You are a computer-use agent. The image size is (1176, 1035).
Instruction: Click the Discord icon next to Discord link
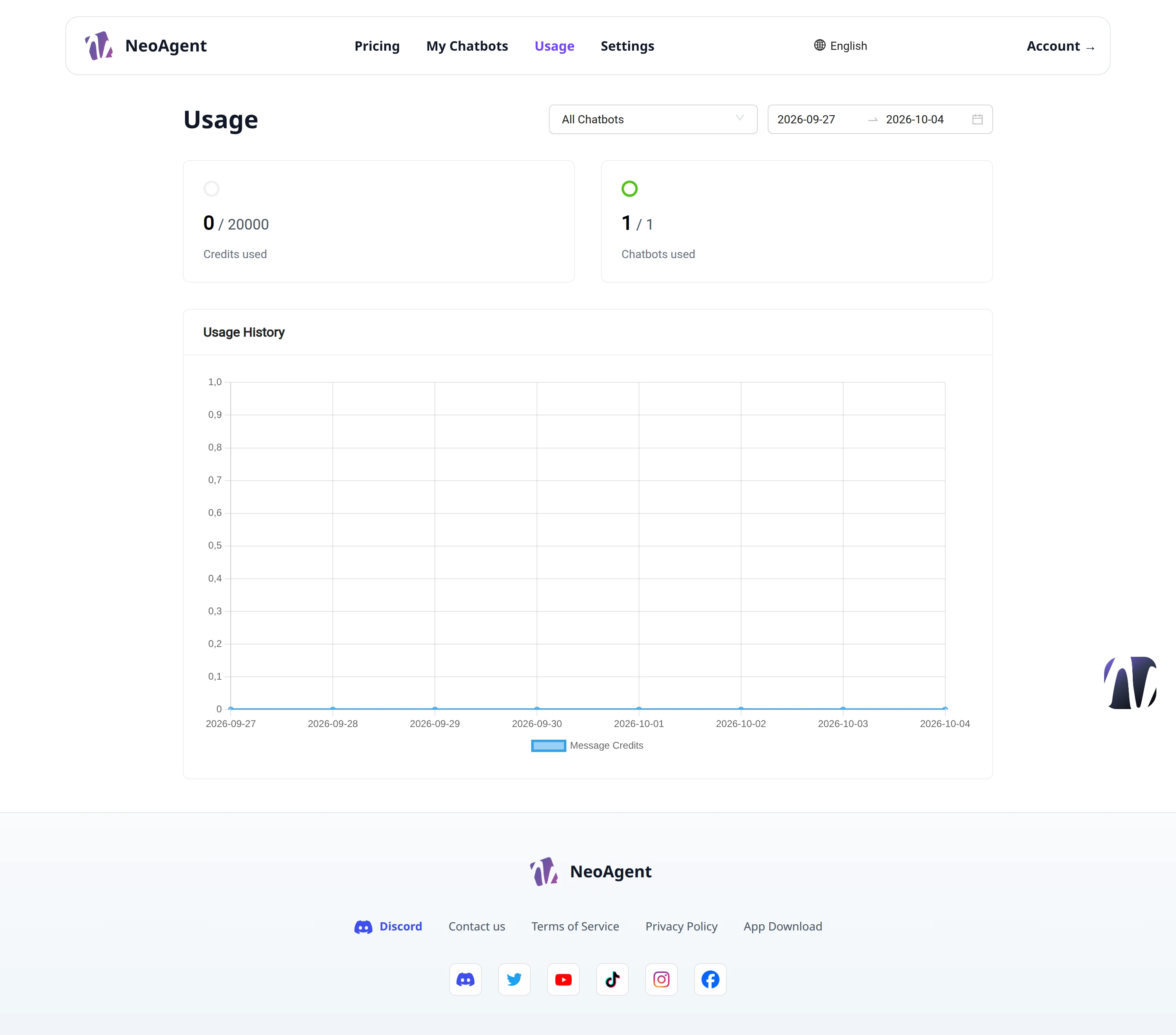(x=363, y=927)
